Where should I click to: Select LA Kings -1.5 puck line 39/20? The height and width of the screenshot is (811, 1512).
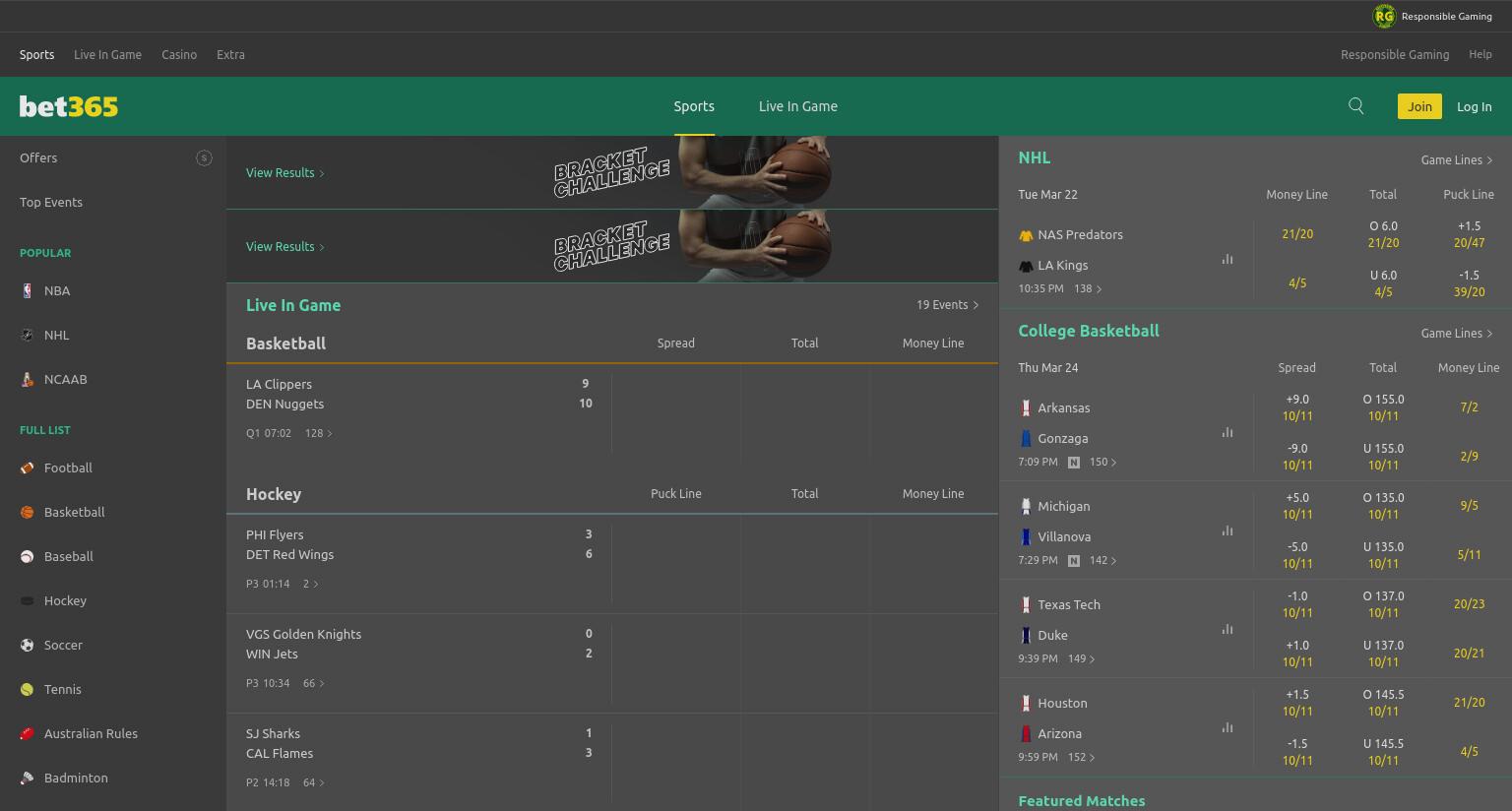click(x=1469, y=282)
